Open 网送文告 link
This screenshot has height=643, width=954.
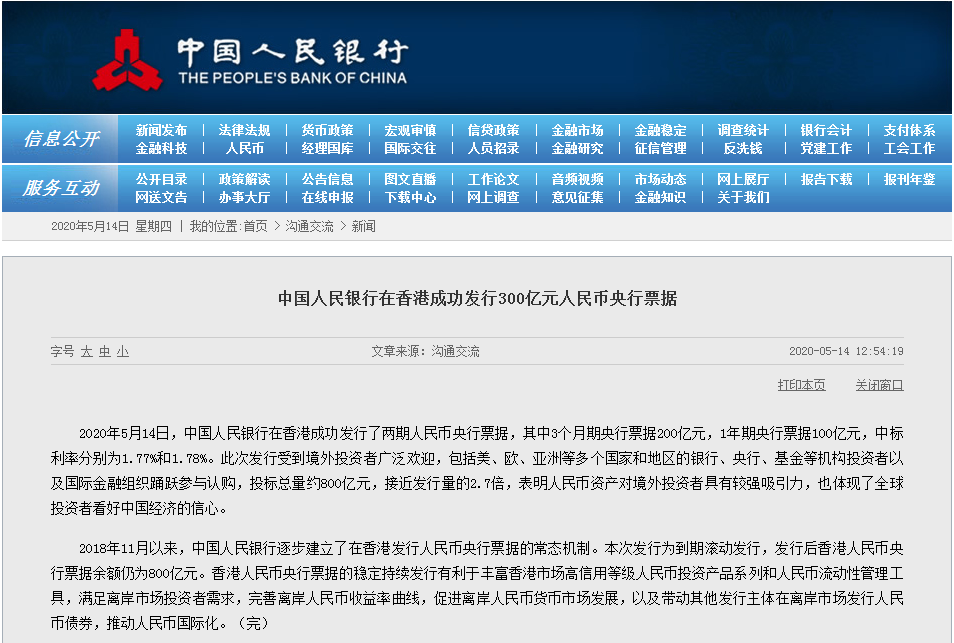pos(161,198)
